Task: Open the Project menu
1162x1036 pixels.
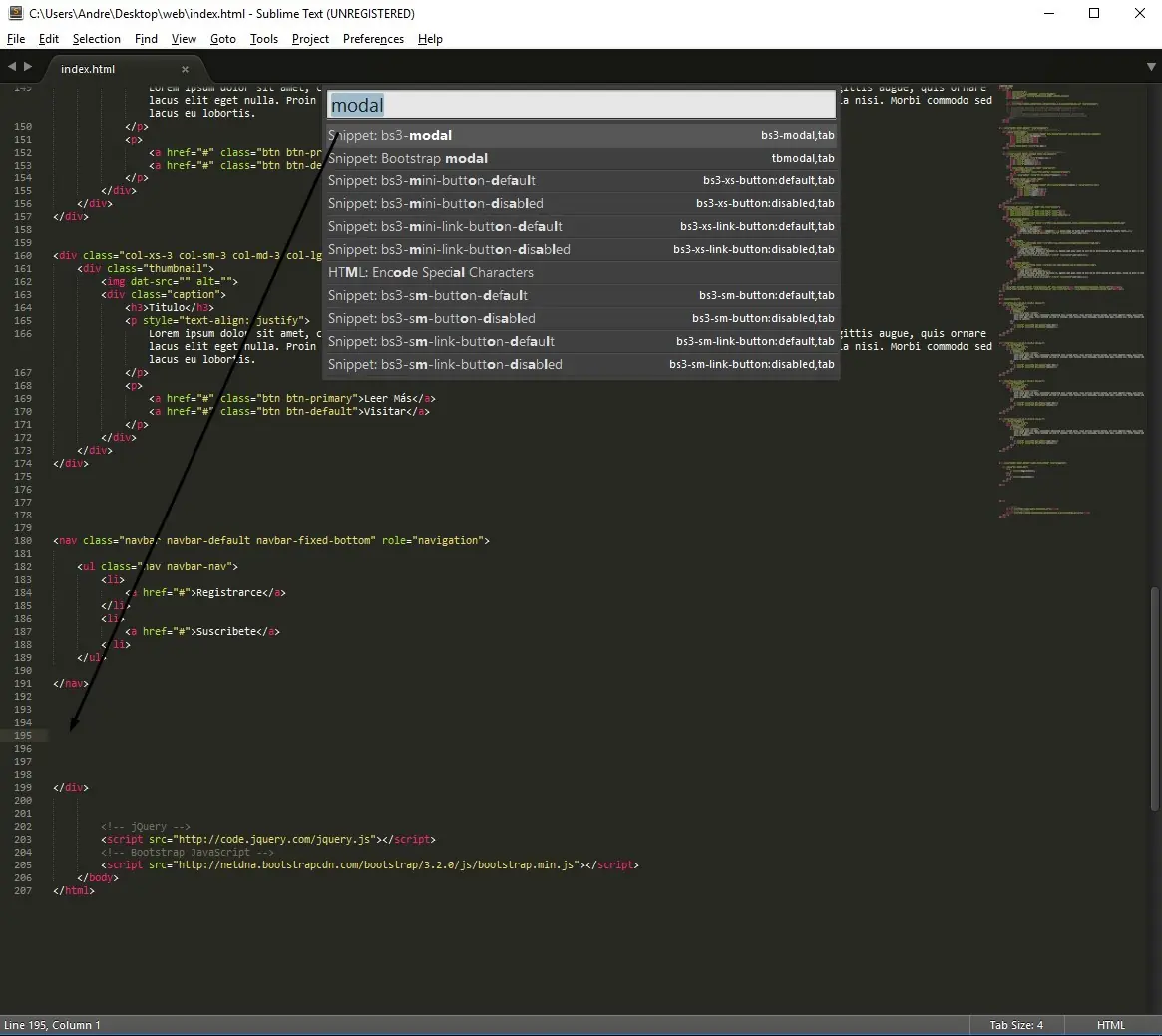Action: pos(310,39)
